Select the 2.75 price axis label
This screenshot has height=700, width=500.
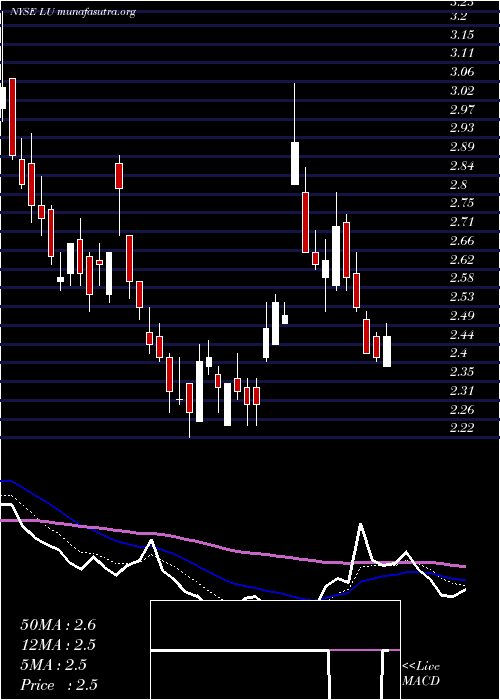click(x=462, y=203)
